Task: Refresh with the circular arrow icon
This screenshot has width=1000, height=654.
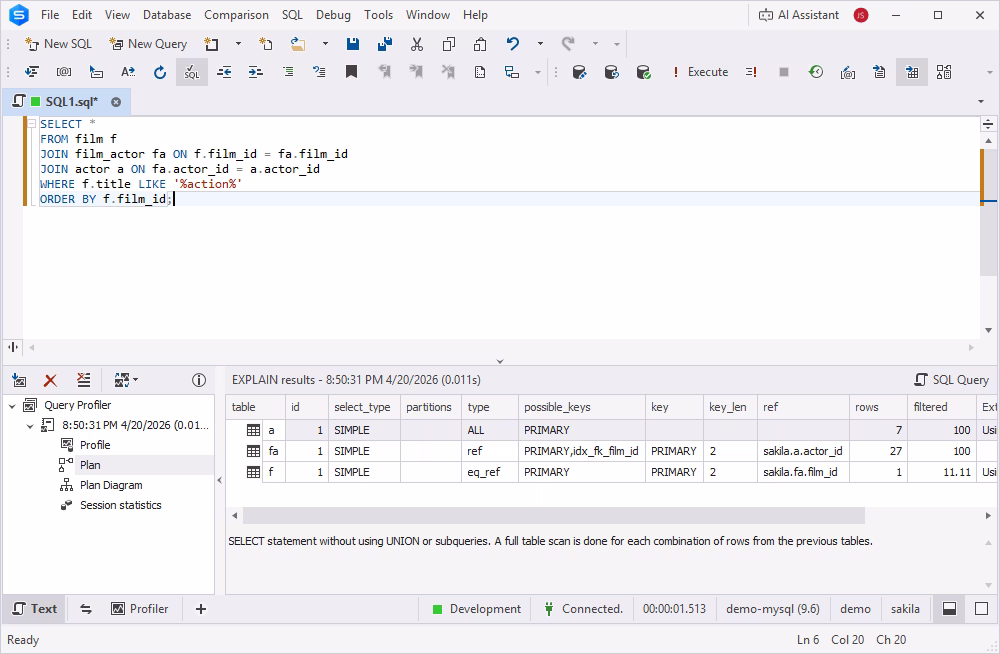Action: click(x=160, y=72)
